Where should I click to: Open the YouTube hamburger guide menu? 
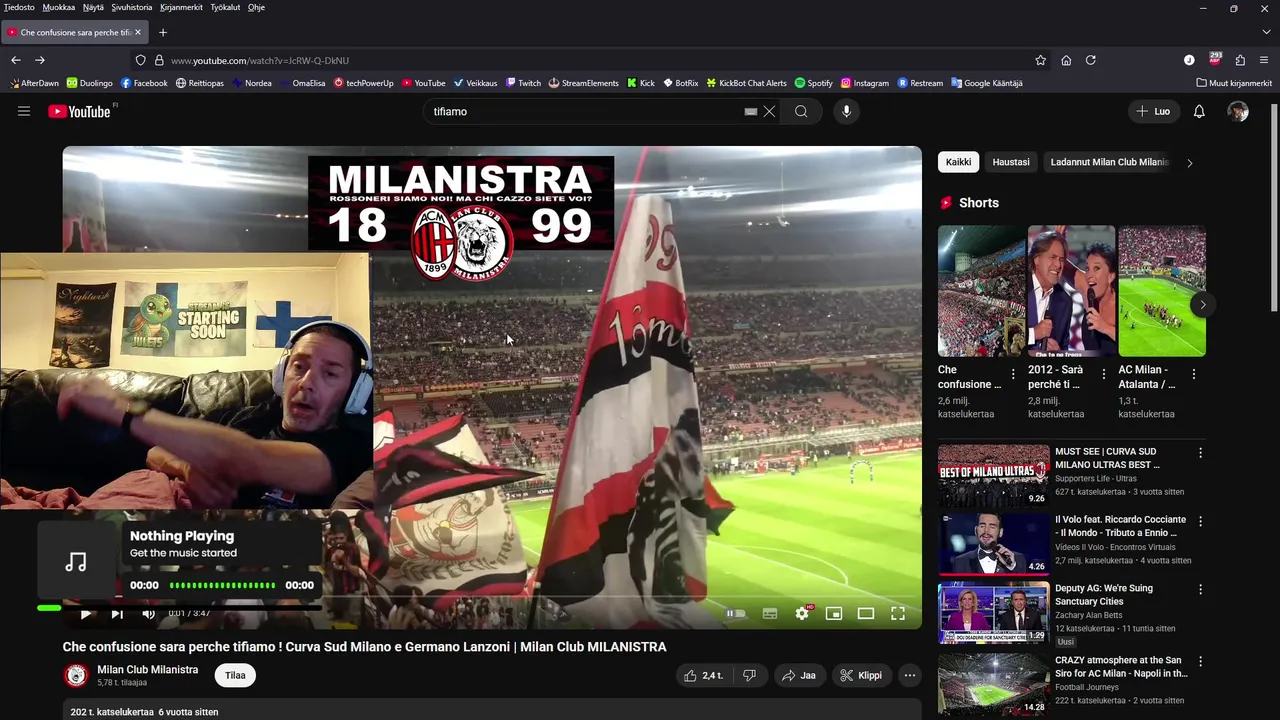pos(24,111)
